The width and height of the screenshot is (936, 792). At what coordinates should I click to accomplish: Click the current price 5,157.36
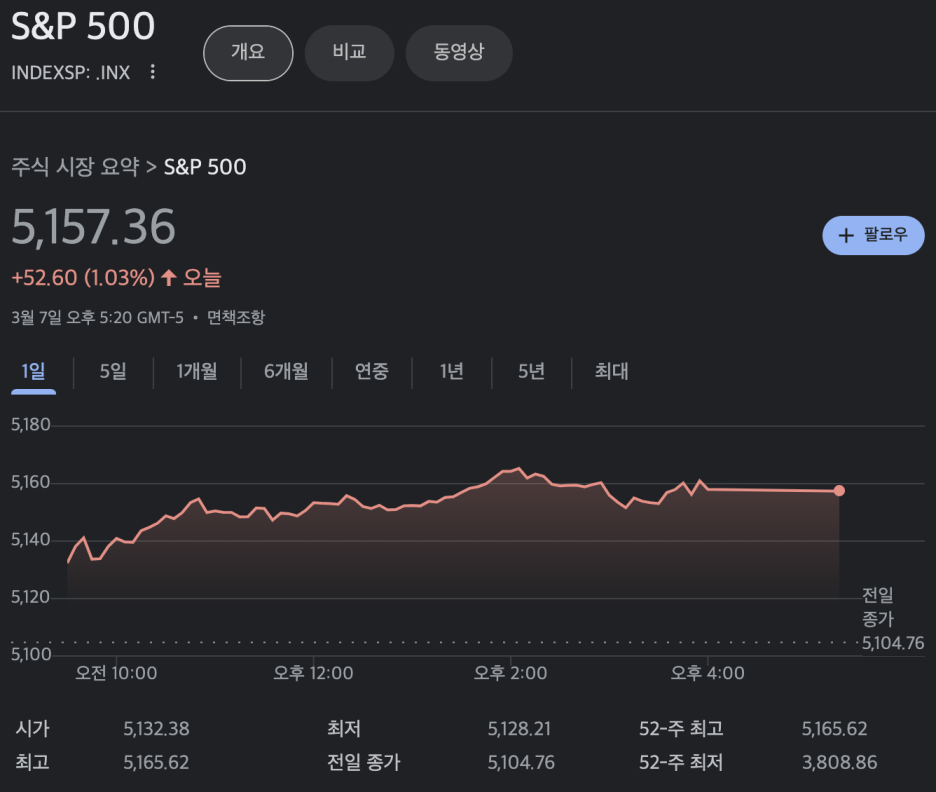coord(93,227)
